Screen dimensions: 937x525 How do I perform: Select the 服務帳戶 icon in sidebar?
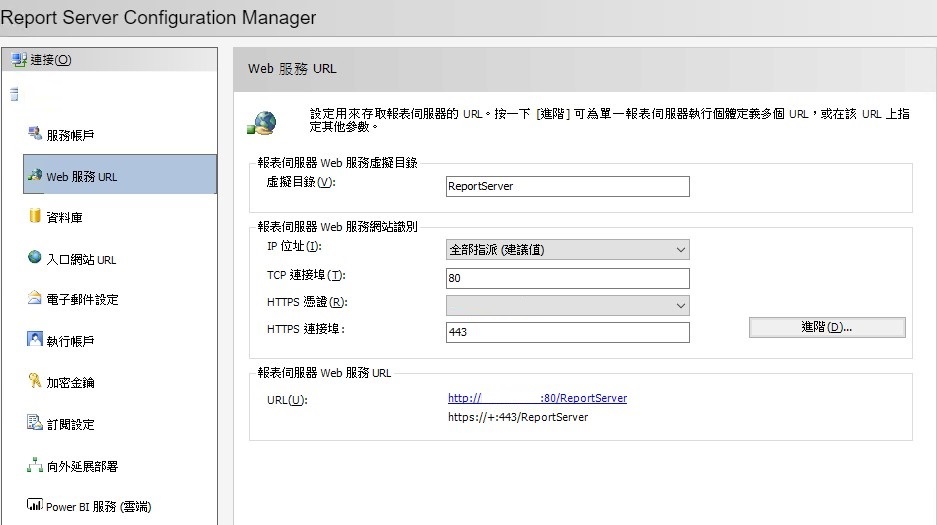click(x=35, y=134)
